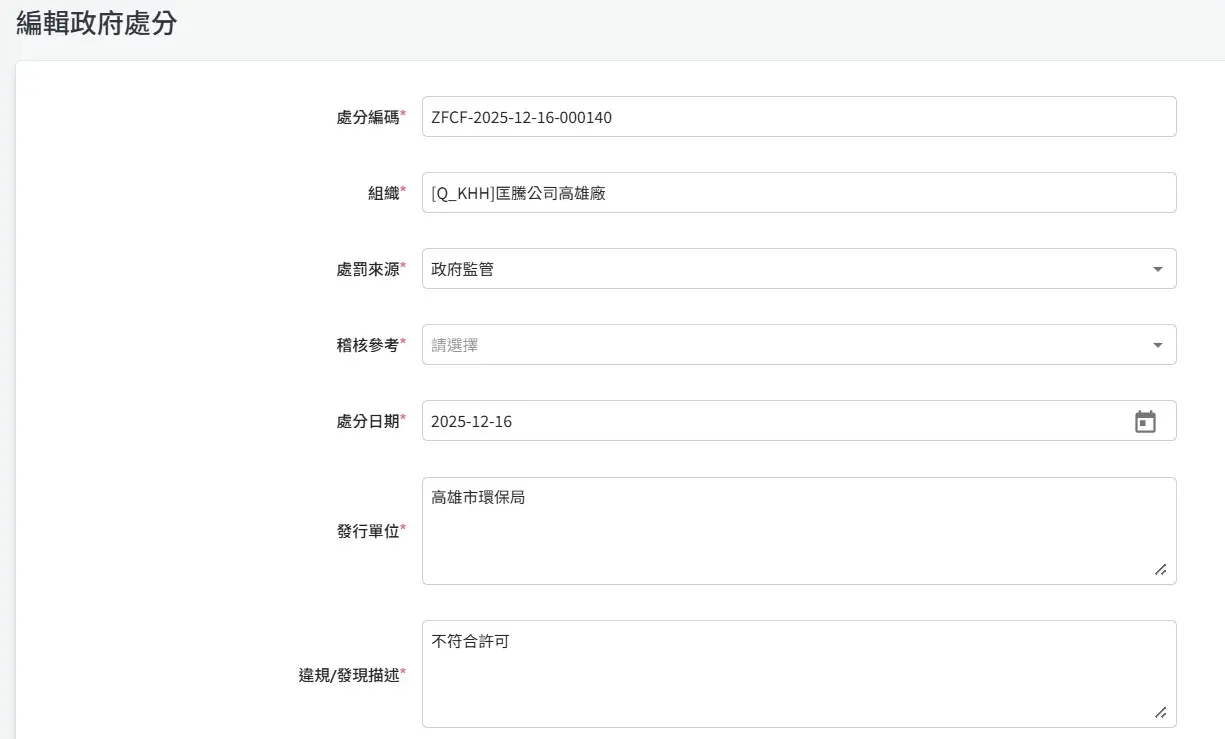Click the 處罰來源 dropdown arrow
The image size is (1225, 739).
1157,269
